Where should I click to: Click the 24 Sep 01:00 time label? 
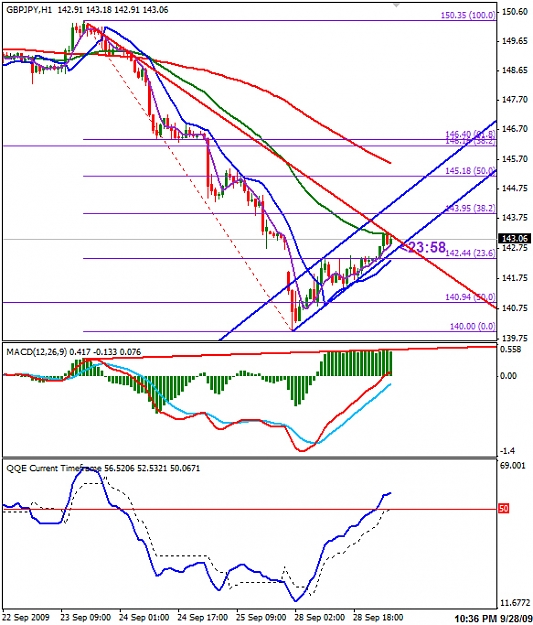point(145,617)
